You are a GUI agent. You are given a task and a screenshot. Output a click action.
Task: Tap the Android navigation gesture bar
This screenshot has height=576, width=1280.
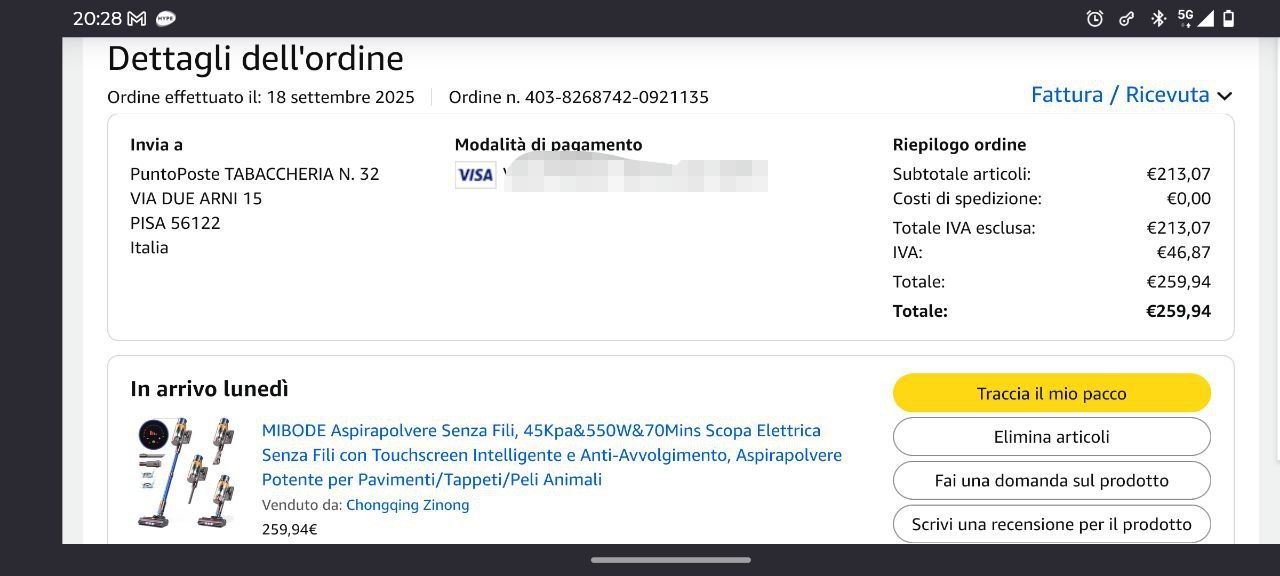(x=671, y=560)
